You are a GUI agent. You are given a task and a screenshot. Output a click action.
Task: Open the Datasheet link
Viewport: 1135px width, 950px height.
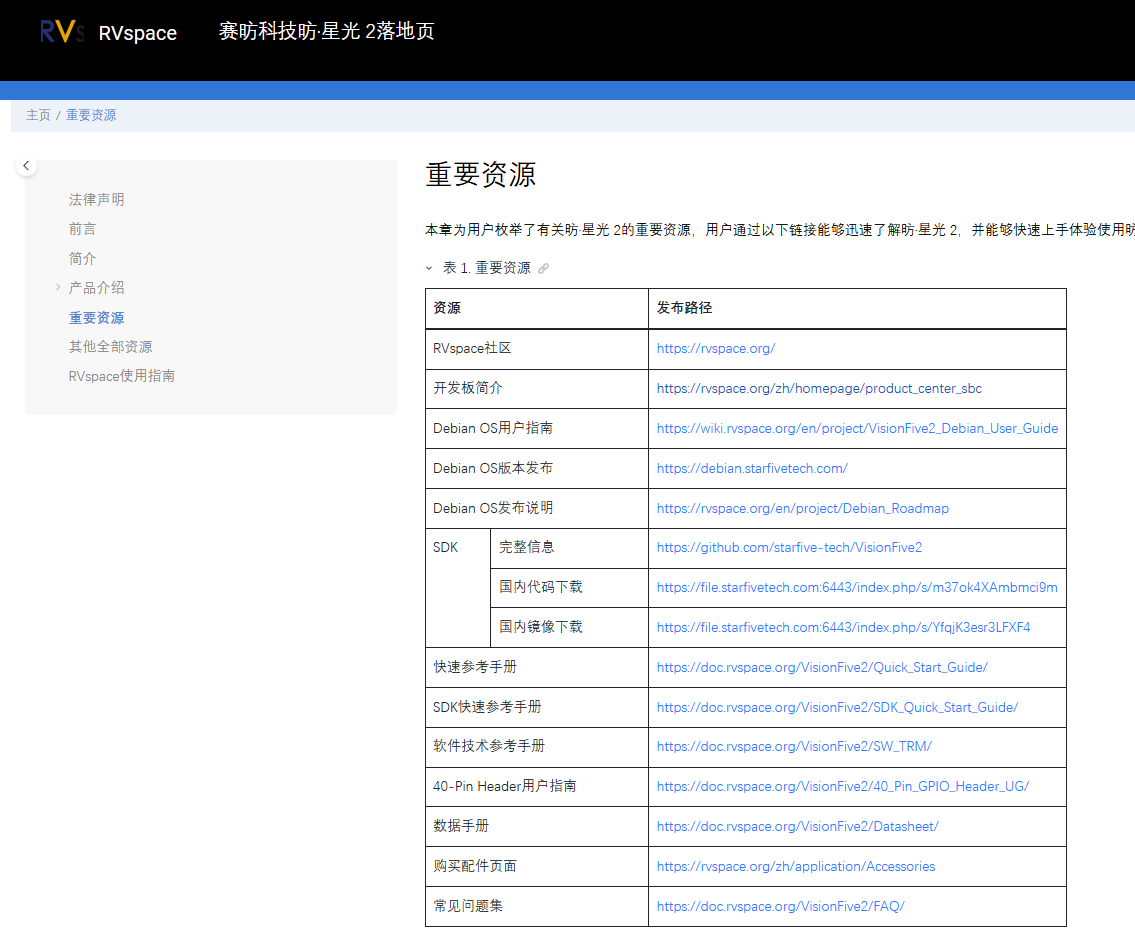pos(798,826)
